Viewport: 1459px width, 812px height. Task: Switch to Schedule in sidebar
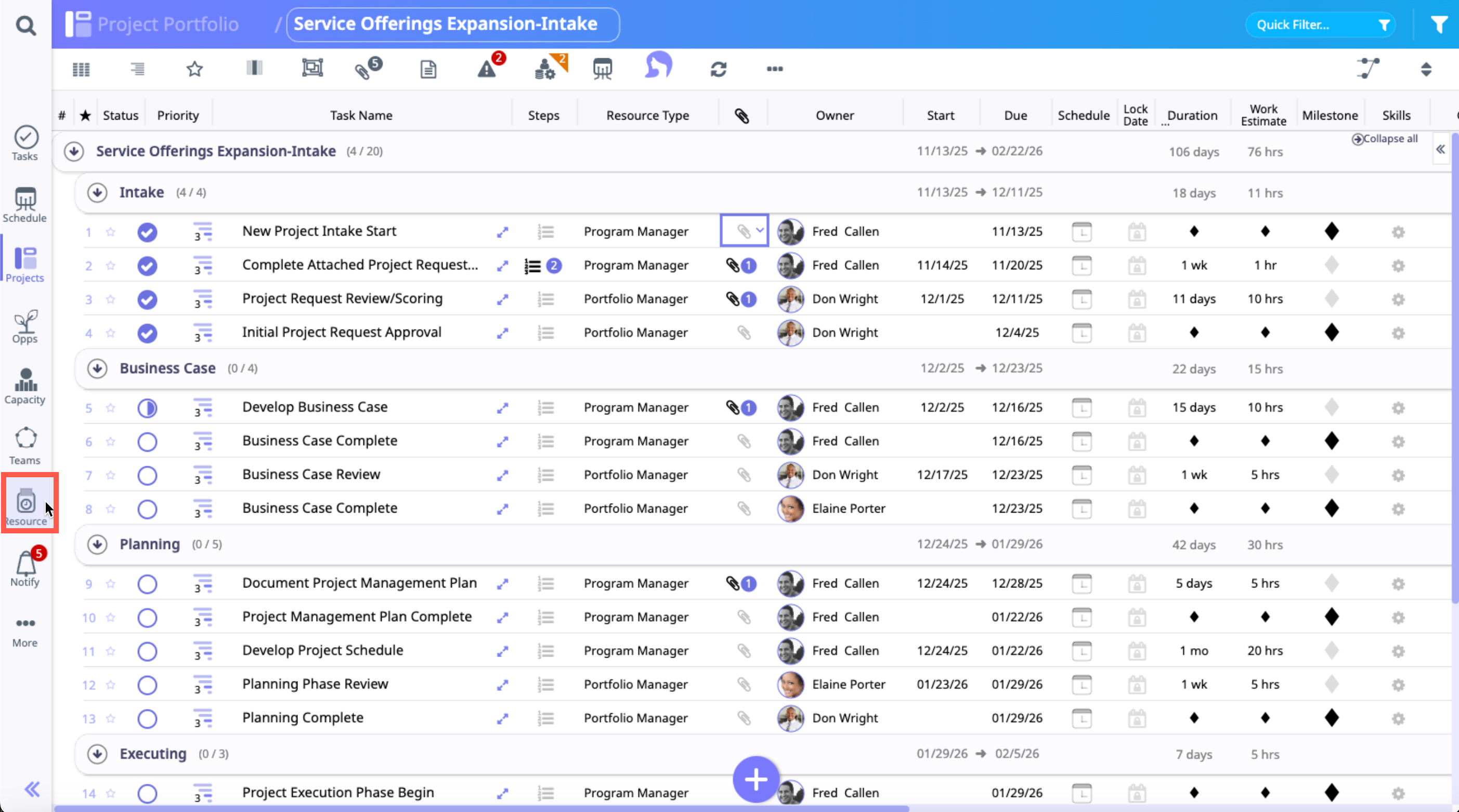tap(25, 205)
